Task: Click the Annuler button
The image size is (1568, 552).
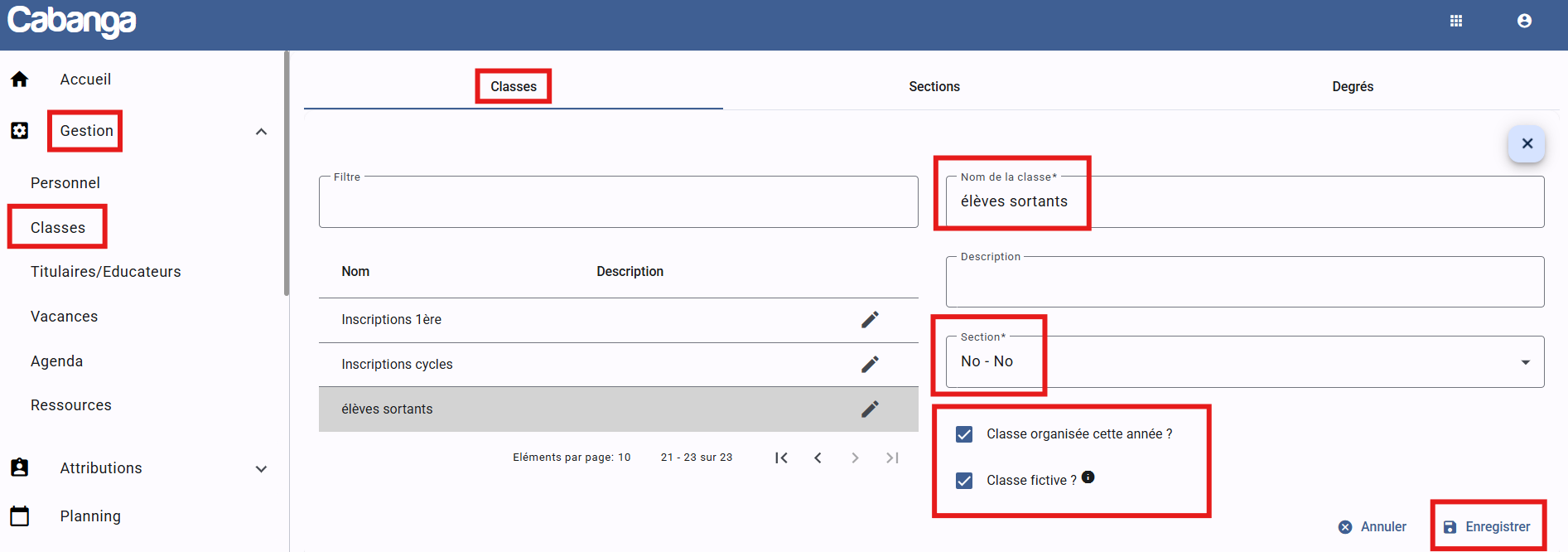Action: coord(1373,527)
